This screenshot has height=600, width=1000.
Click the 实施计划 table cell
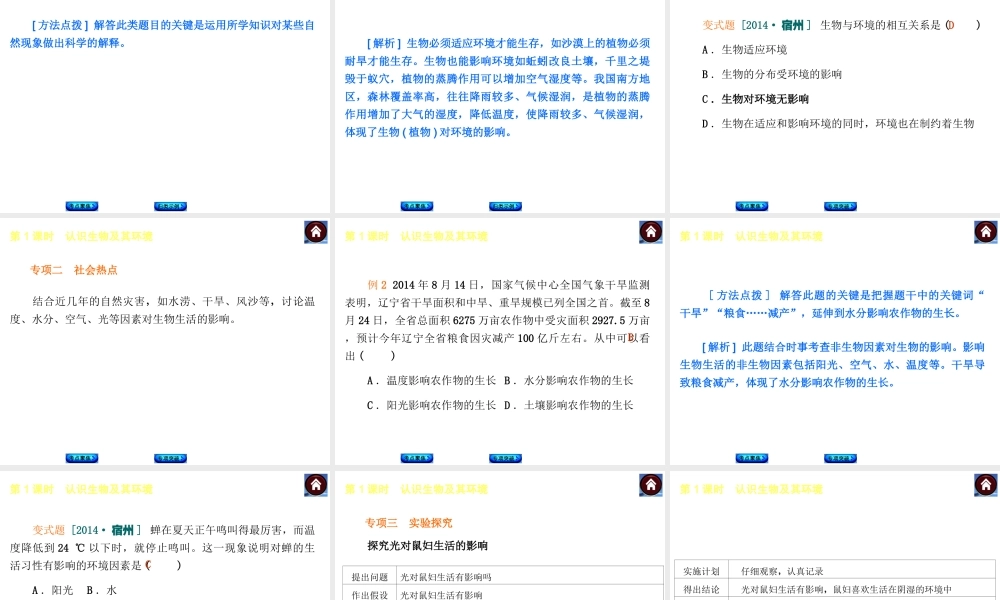pyautogui.click(x=702, y=571)
